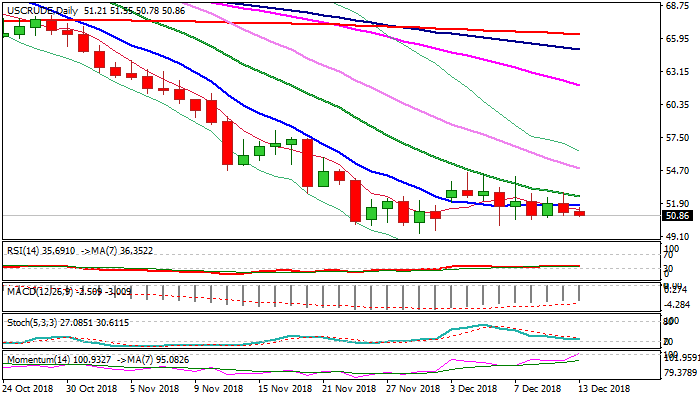Select the 13 Dec 2018 date label
This screenshot has height=400, width=700.
pyautogui.click(x=606, y=388)
